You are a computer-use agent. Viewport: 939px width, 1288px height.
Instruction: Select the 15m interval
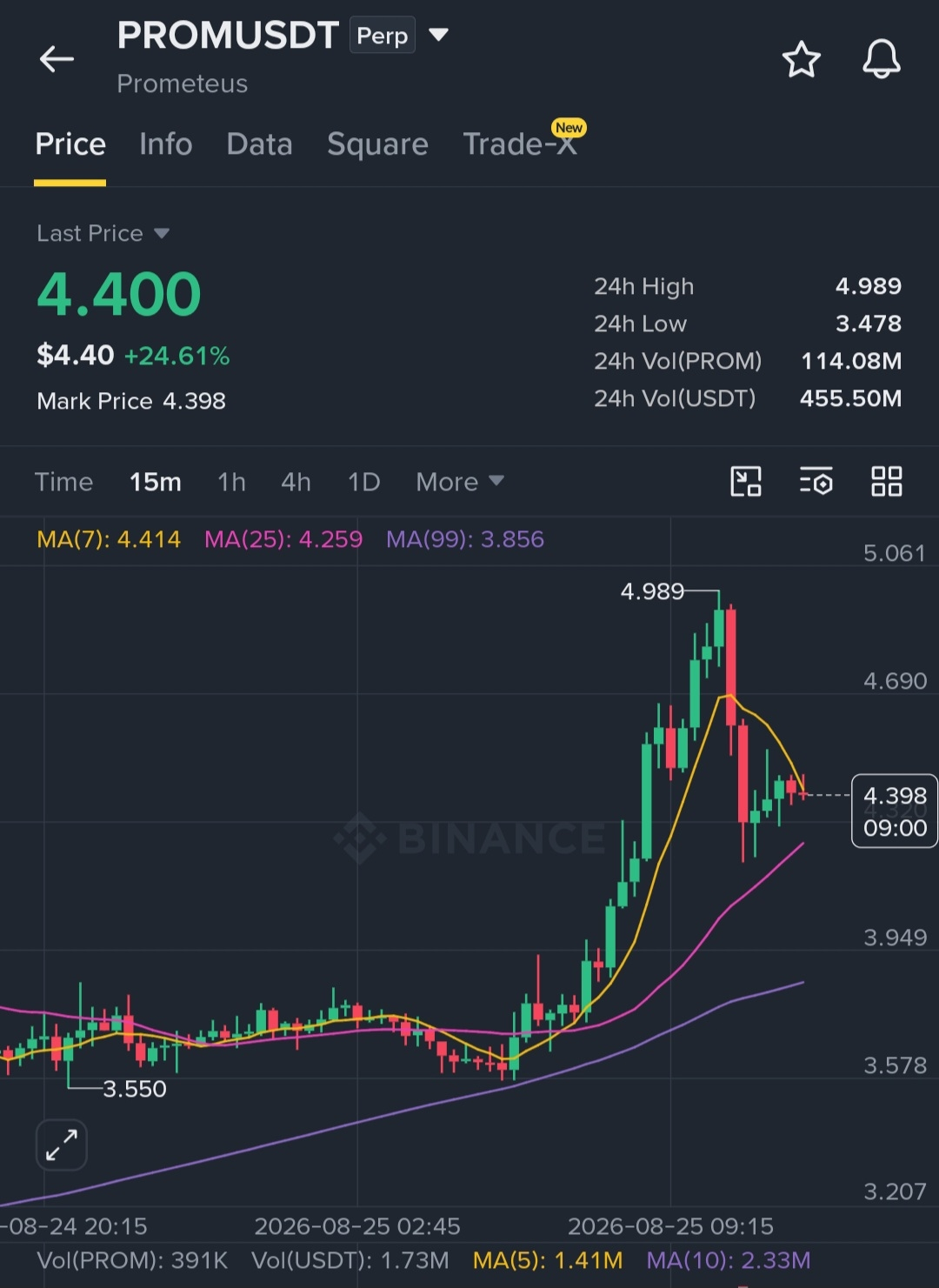click(156, 482)
